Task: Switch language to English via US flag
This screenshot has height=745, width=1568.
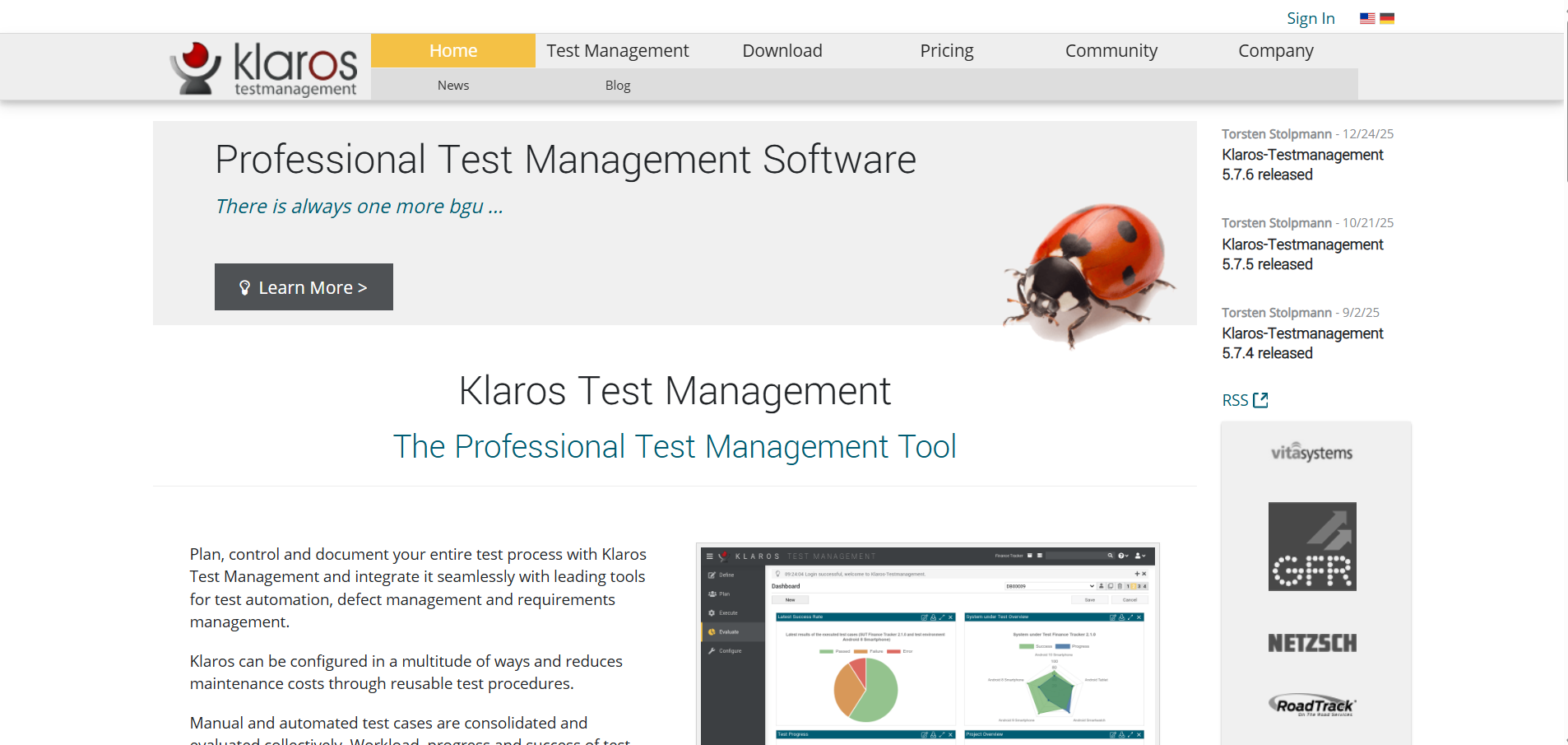Action: point(1367,18)
